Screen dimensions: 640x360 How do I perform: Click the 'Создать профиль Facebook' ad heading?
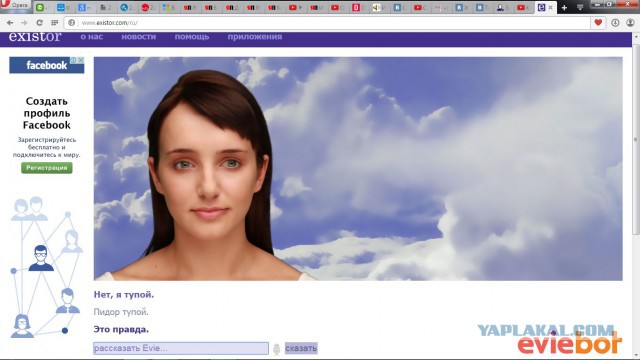point(47,113)
